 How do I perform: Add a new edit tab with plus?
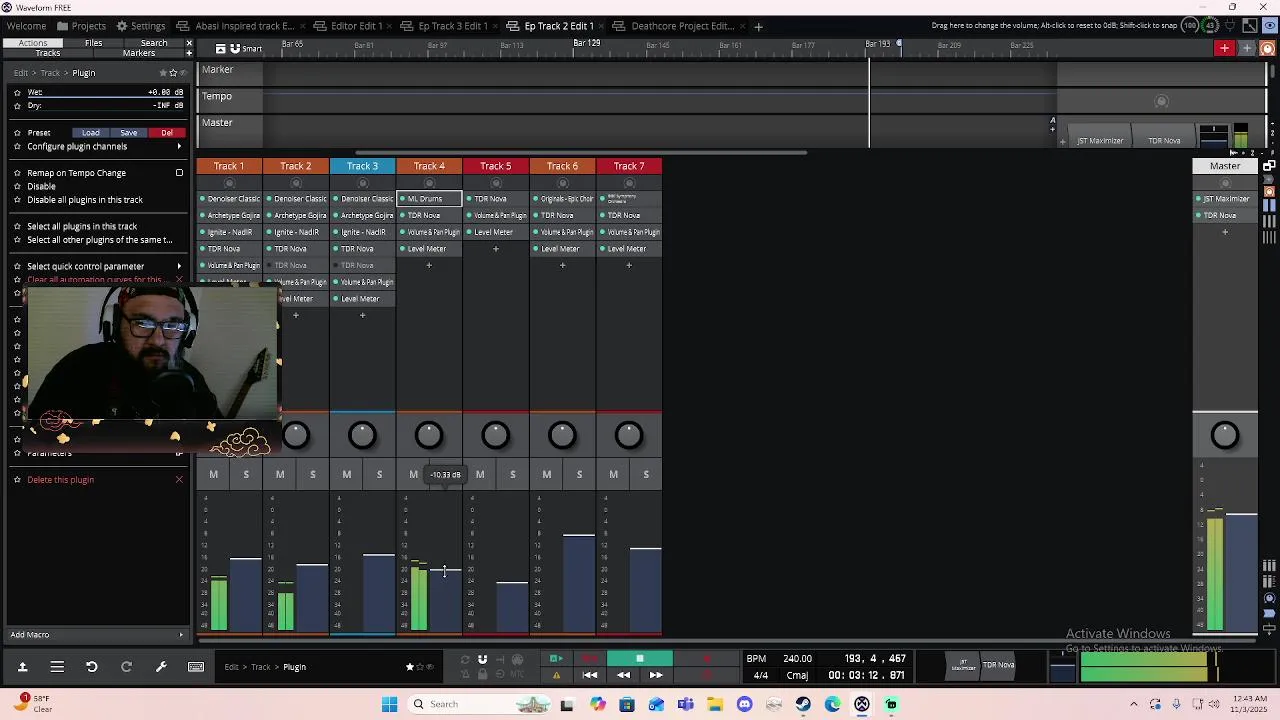pyautogui.click(x=758, y=26)
